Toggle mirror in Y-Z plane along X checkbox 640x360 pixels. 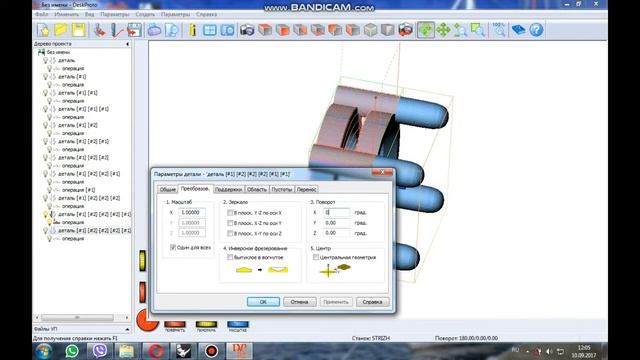point(230,213)
